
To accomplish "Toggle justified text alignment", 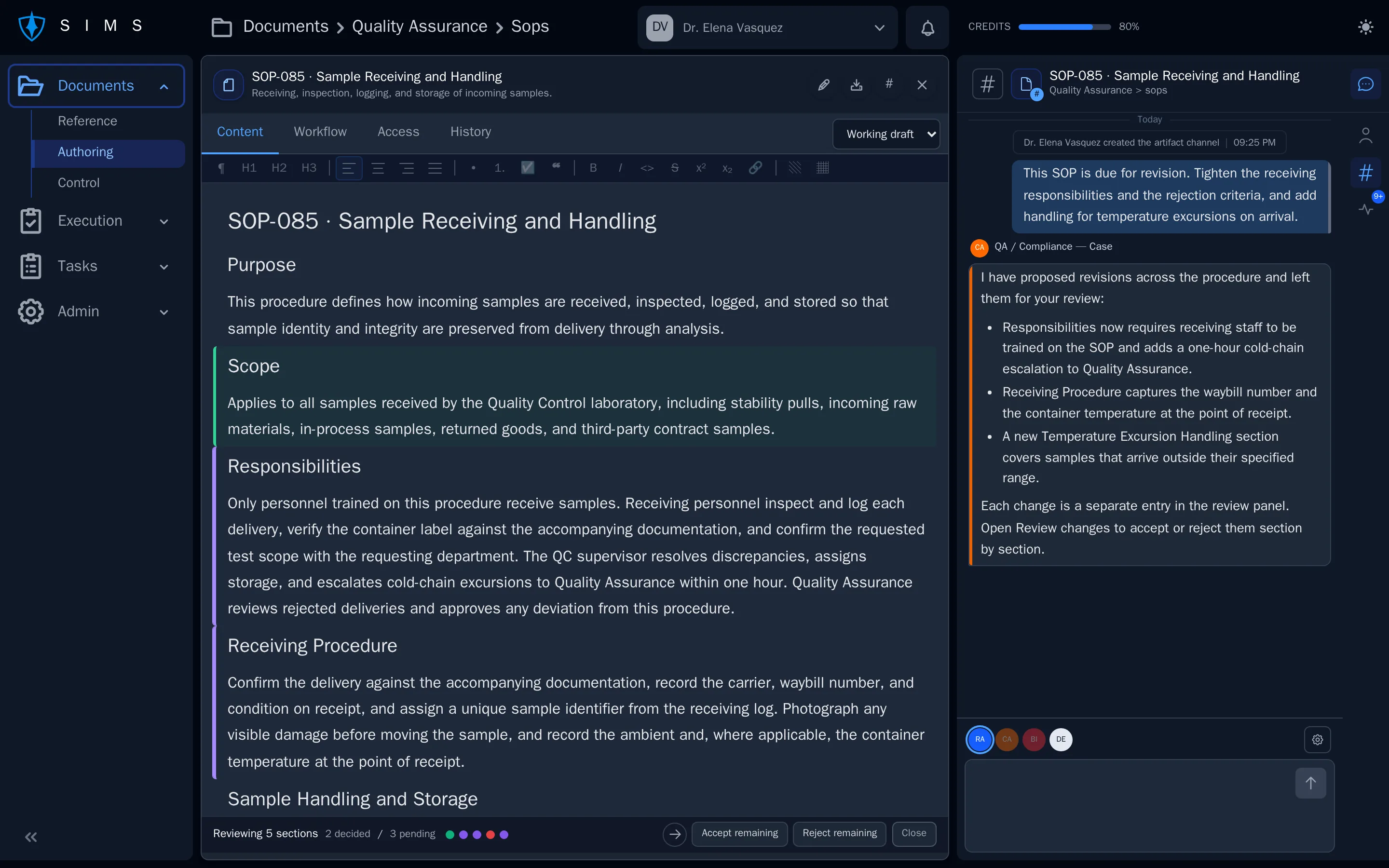I will (435, 168).
